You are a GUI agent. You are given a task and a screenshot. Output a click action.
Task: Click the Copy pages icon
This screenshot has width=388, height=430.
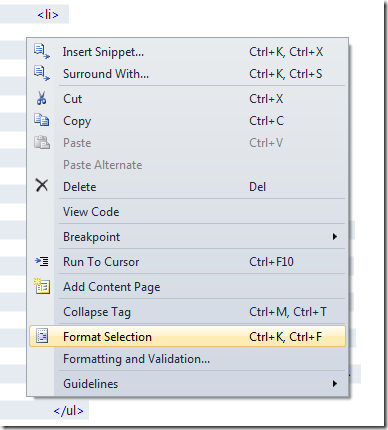click(x=42, y=120)
